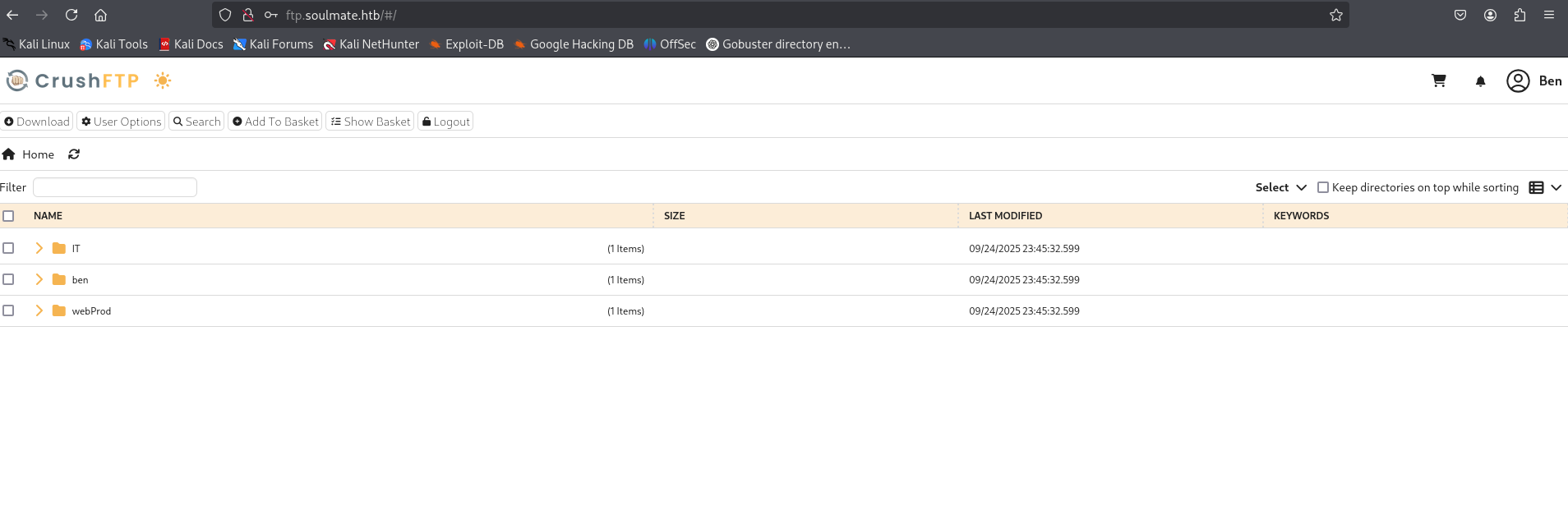This screenshot has width=1568, height=524.
Task: Open the Select dropdown
Action: tap(1280, 187)
